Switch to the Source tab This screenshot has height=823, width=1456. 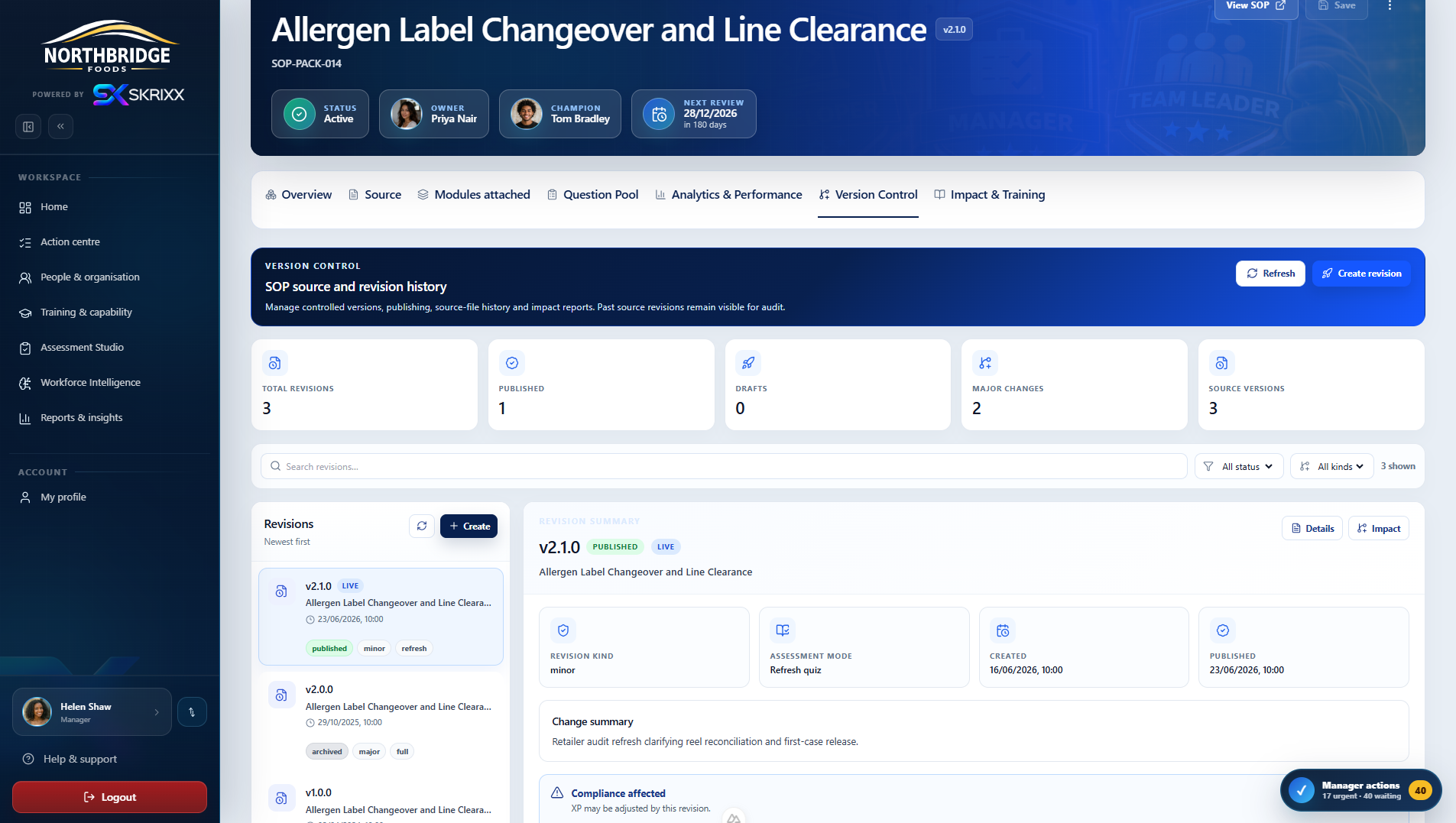(375, 195)
